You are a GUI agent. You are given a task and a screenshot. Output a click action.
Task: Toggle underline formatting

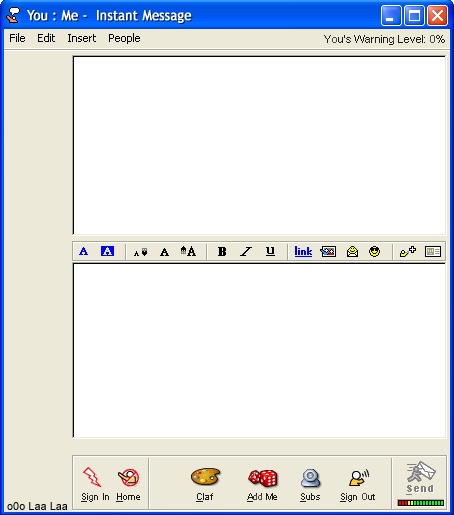click(270, 251)
